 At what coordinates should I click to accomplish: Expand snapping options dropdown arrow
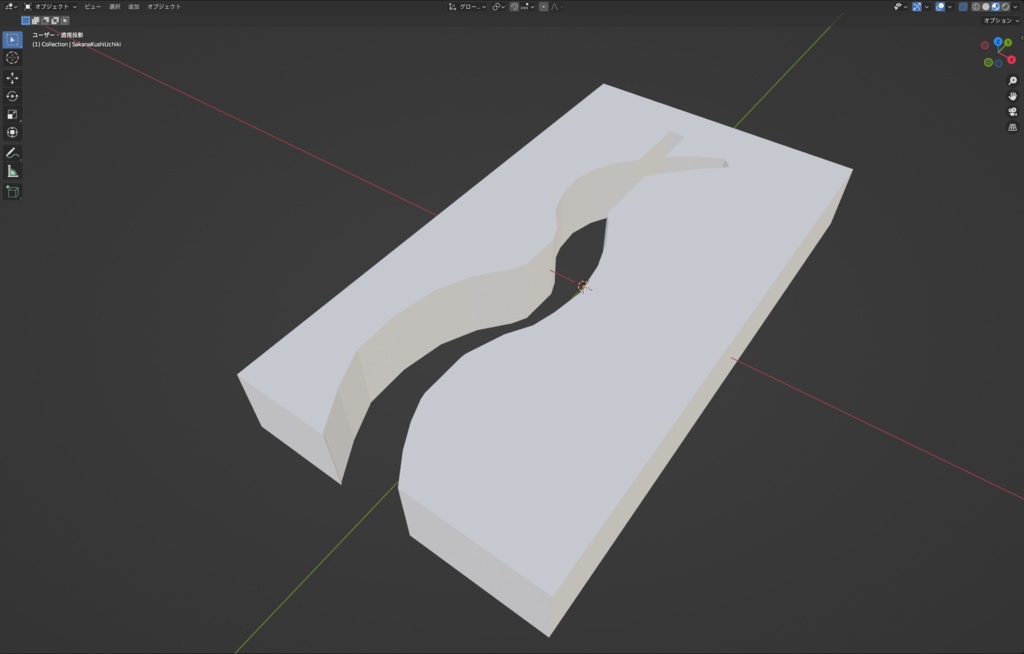click(527, 7)
